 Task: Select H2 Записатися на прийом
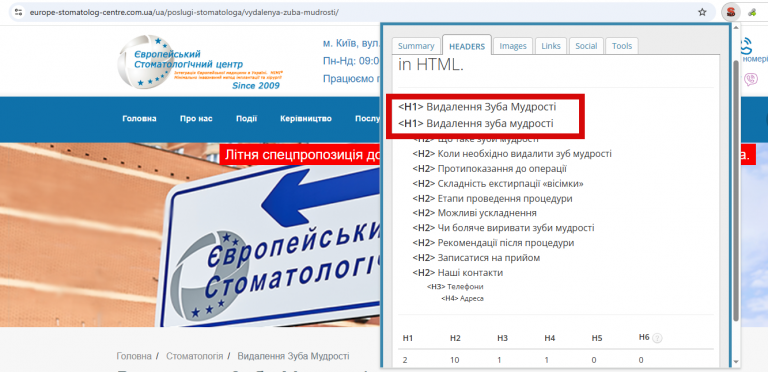click(476, 258)
